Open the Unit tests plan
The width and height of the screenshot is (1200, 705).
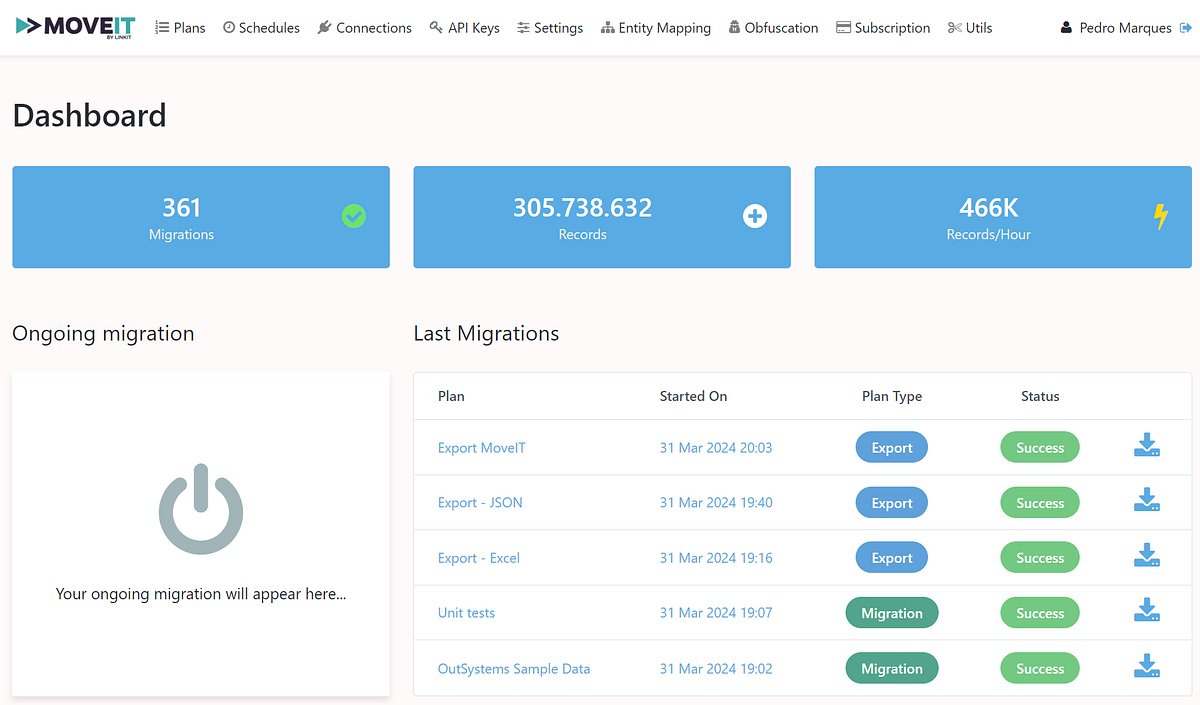point(466,613)
